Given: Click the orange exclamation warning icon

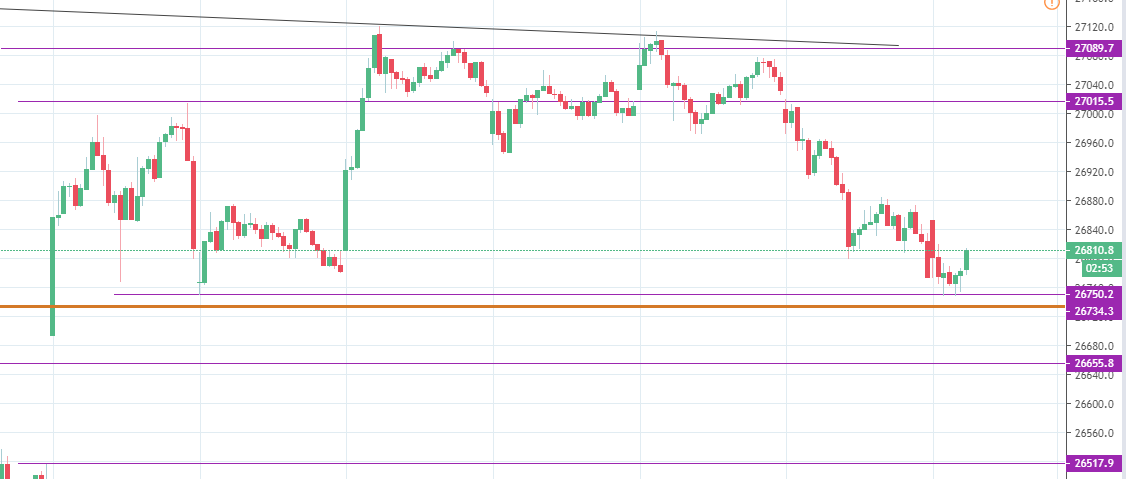Looking at the screenshot, I should point(1051,3).
